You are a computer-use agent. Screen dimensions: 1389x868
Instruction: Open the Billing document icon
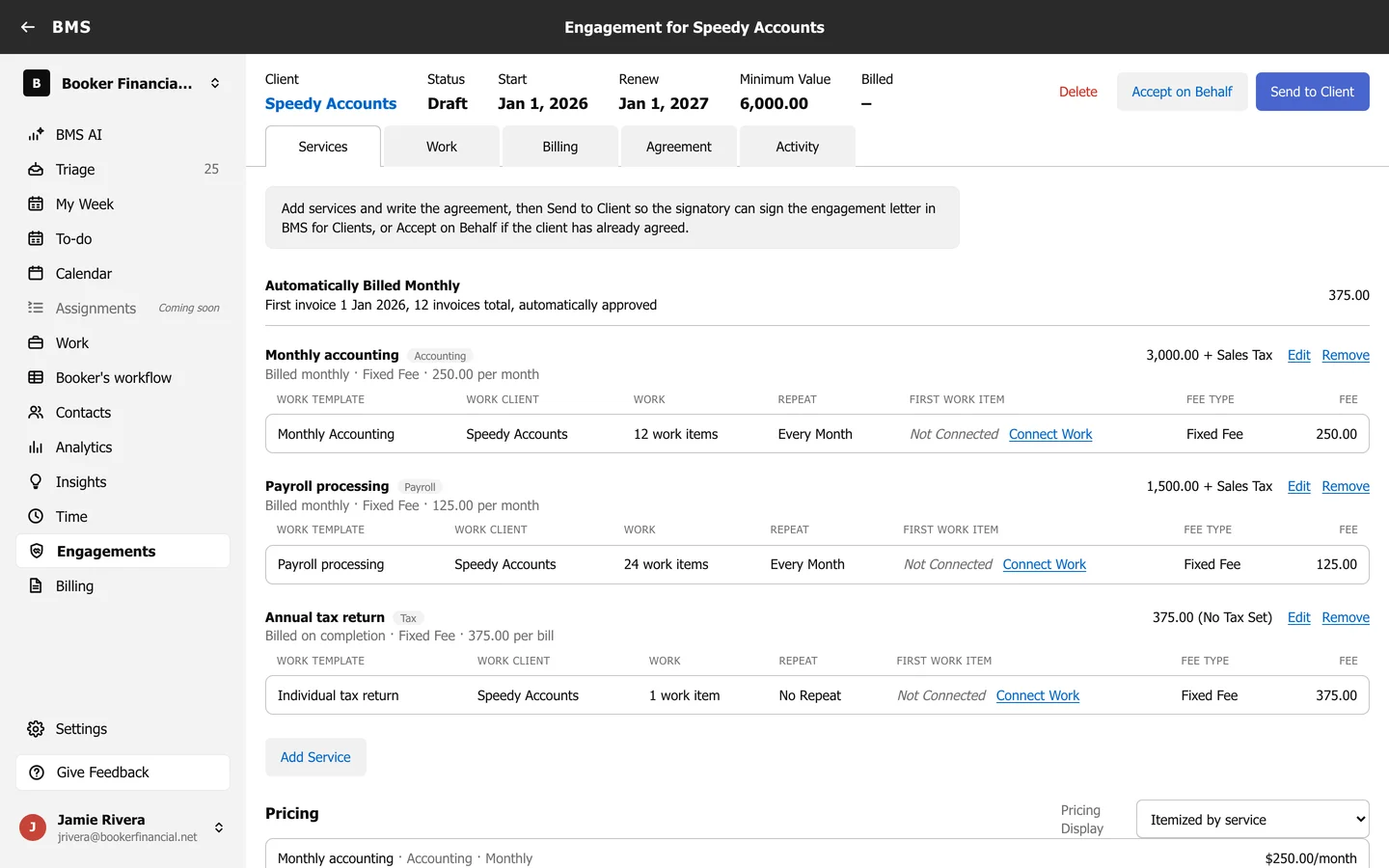(36, 586)
